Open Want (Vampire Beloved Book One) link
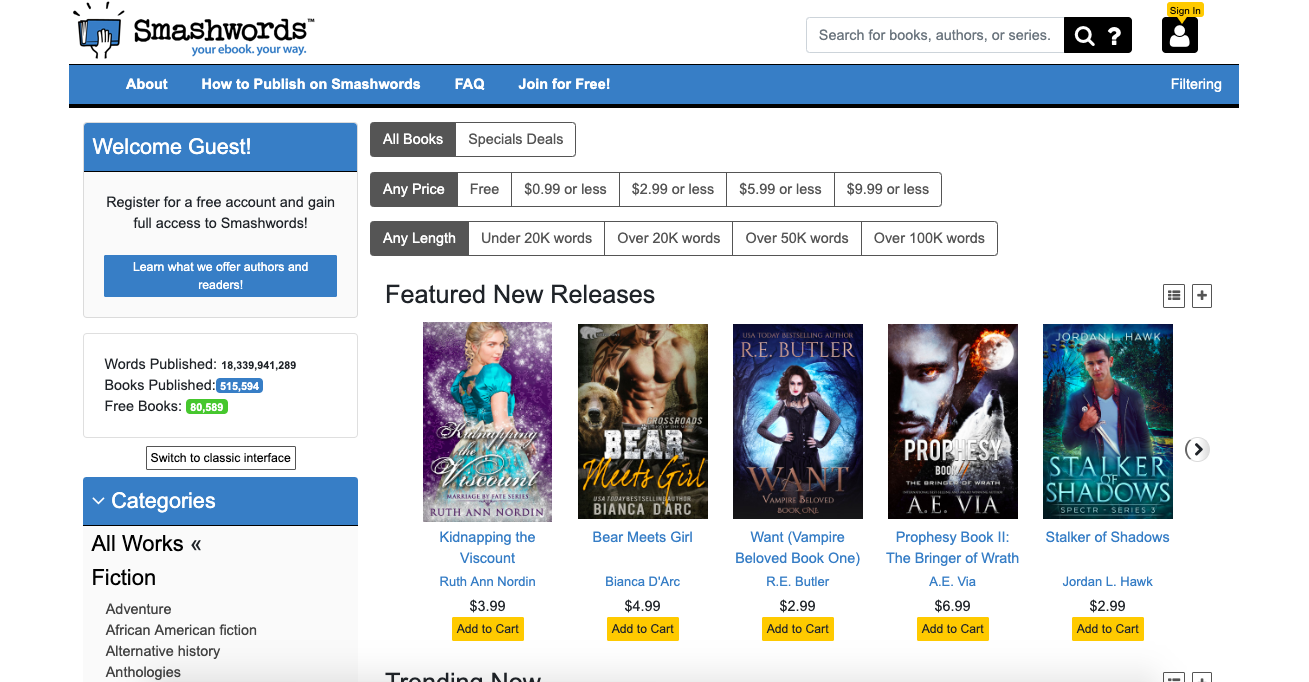 click(798, 548)
